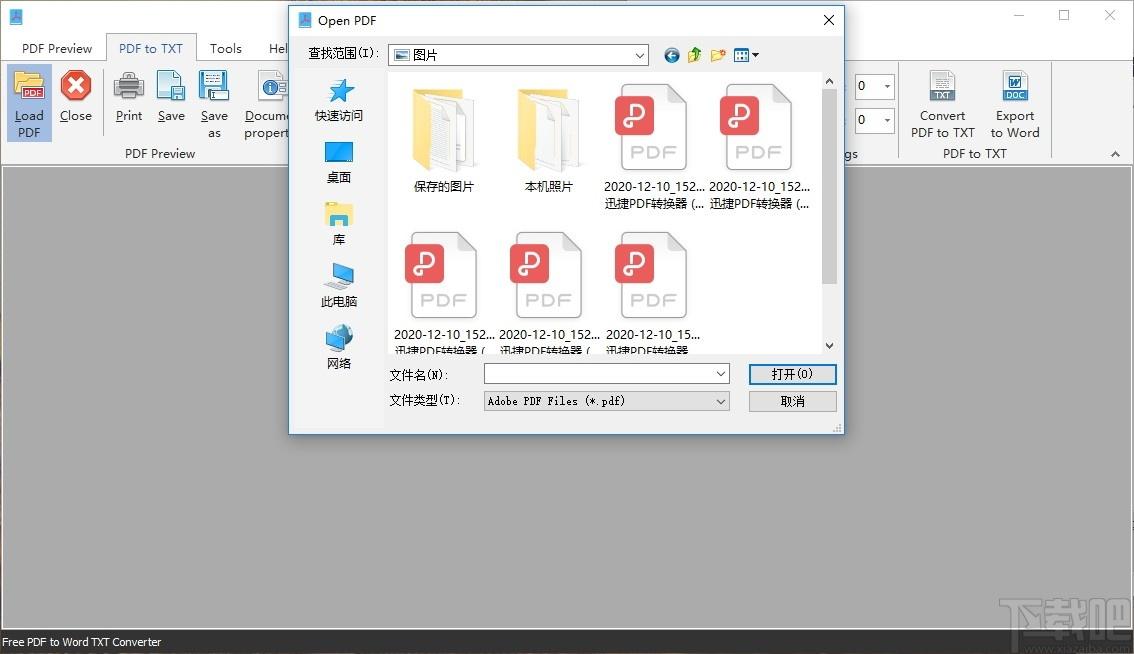1134x654 pixels.
Task: Close the Open PDF dialog
Action: pos(829,20)
